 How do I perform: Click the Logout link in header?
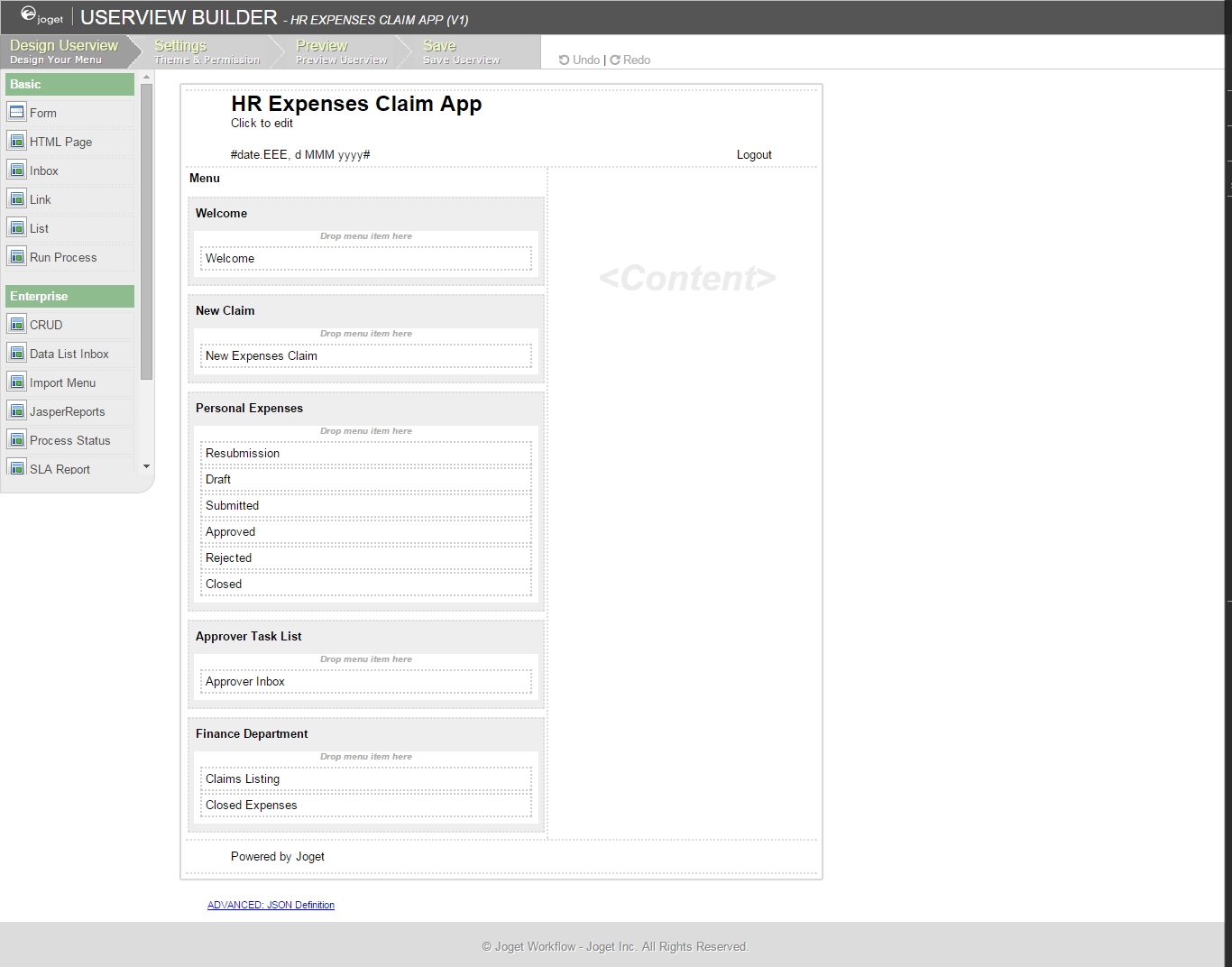[x=754, y=155]
